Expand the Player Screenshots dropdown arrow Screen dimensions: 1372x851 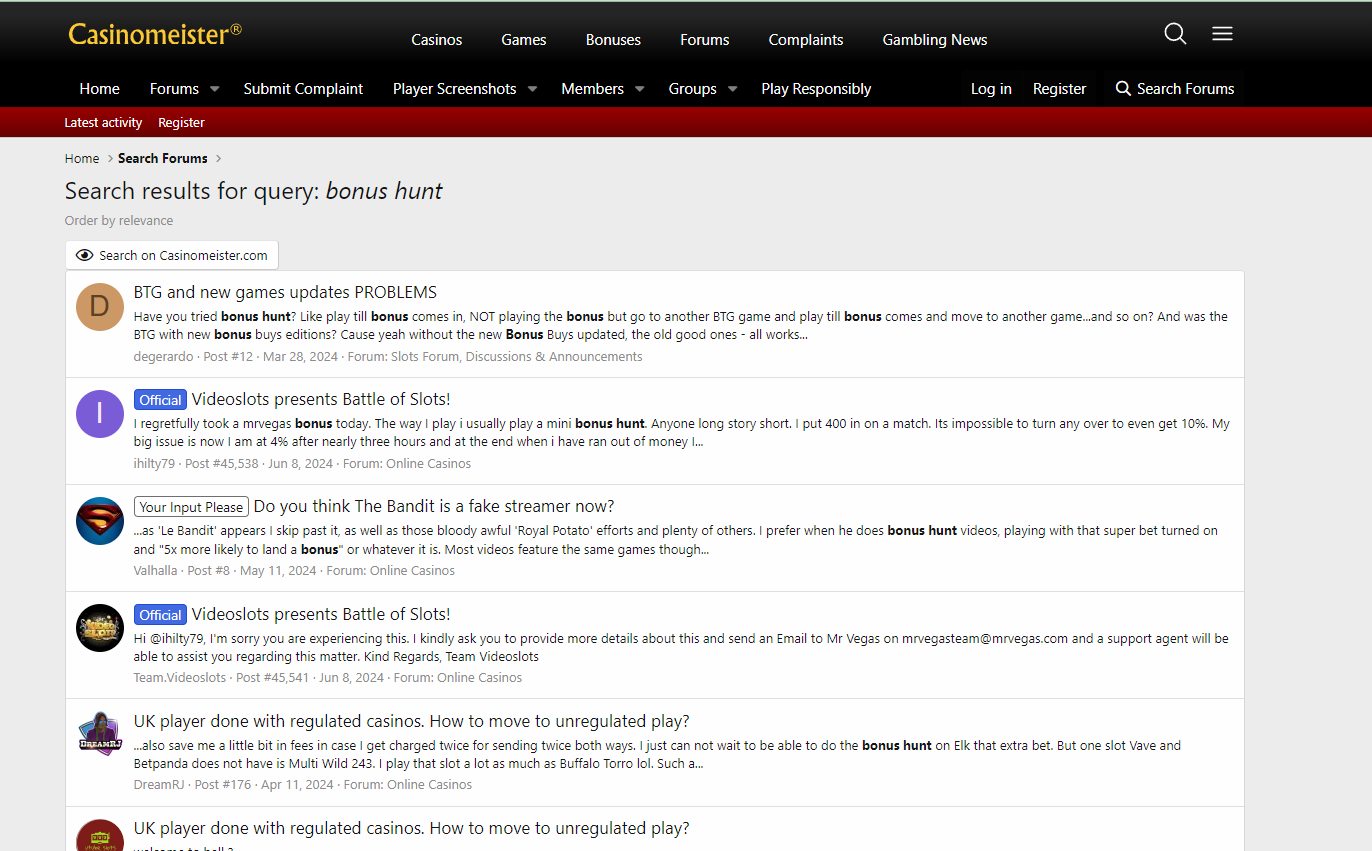[532, 89]
